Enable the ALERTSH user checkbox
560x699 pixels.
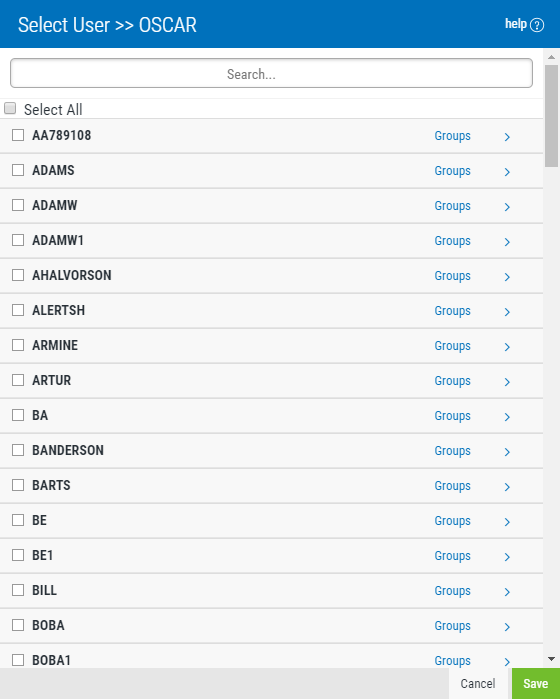coord(18,310)
